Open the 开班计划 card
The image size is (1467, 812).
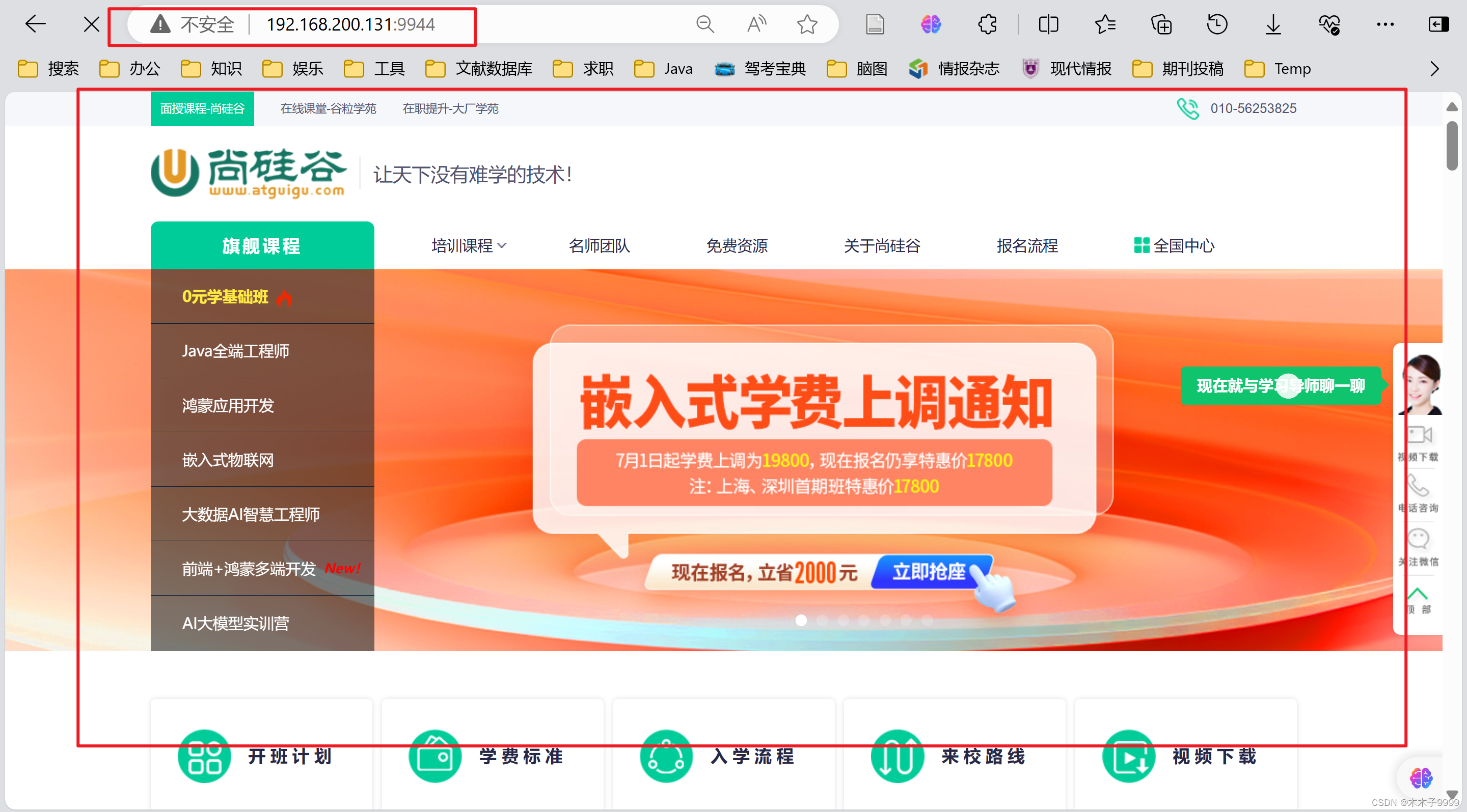262,755
